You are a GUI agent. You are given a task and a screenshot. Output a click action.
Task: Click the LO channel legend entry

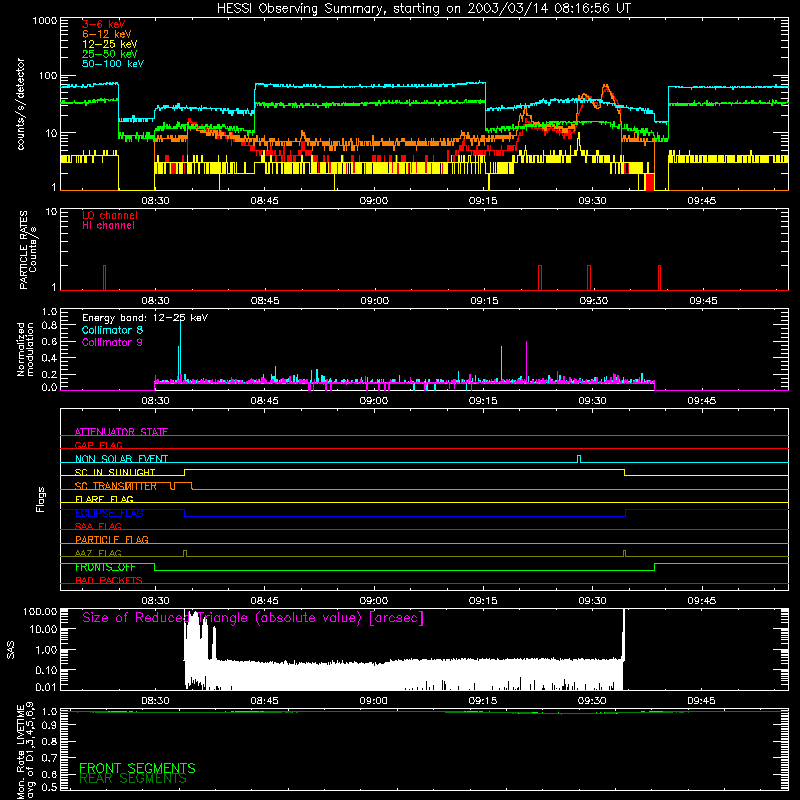tap(110, 215)
